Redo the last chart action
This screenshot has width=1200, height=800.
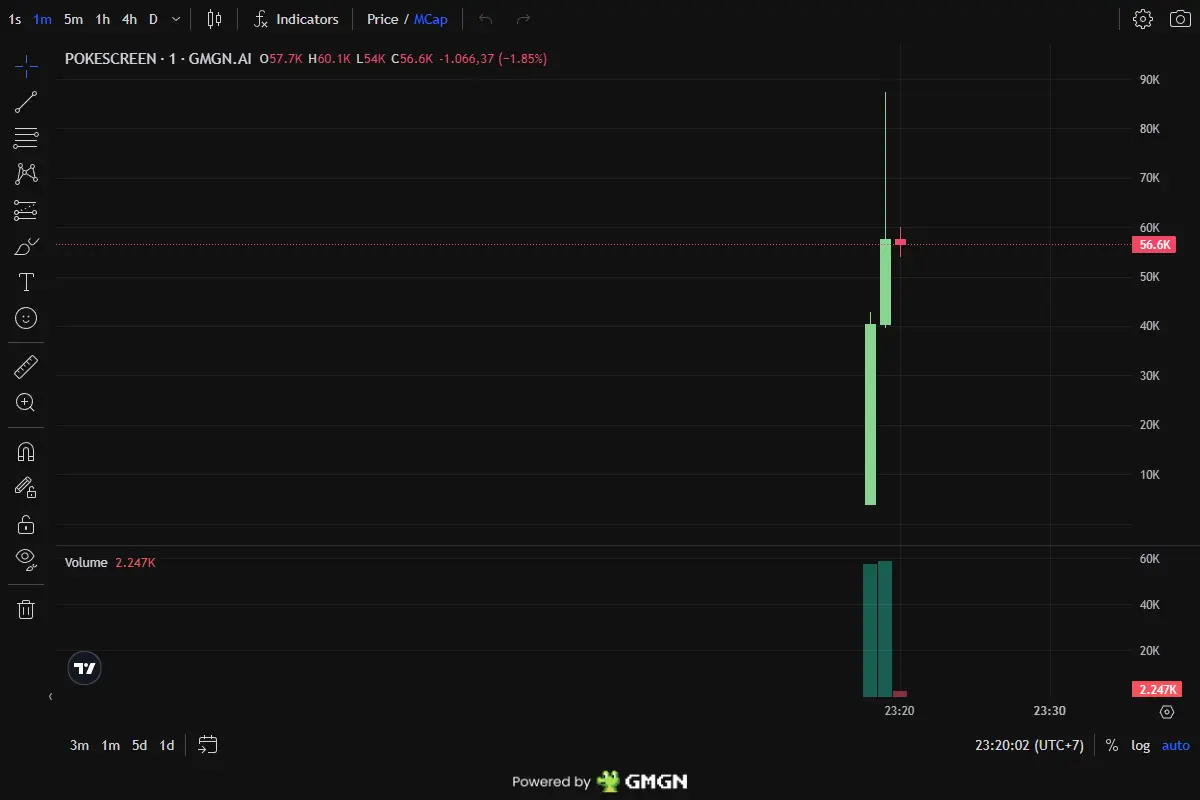[x=523, y=19]
